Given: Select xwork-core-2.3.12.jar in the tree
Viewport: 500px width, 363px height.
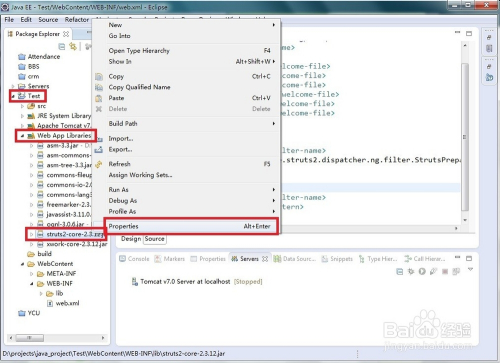Looking at the screenshot, I should 72,244.
